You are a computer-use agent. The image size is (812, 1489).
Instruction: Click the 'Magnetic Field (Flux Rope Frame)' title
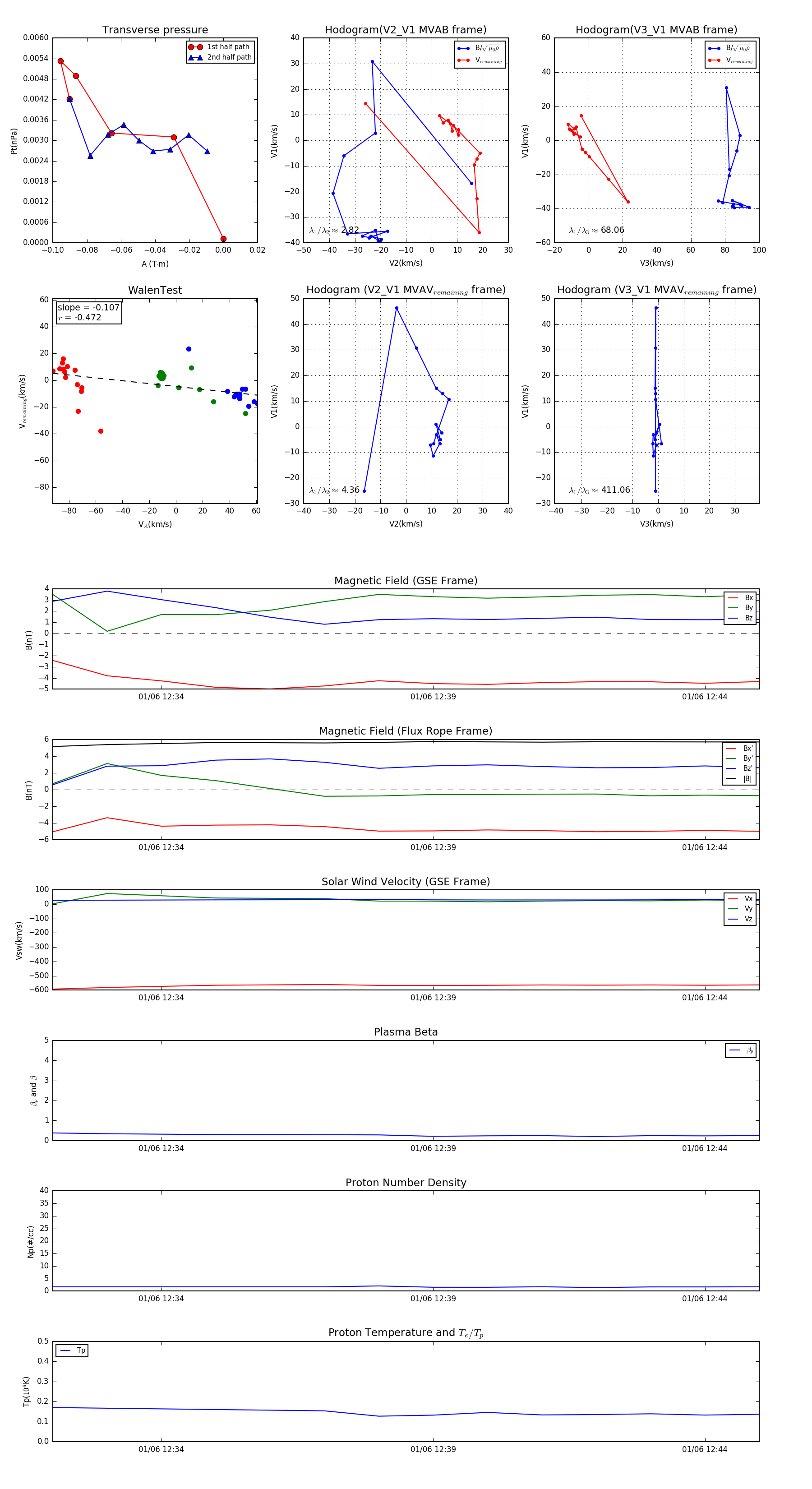[x=406, y=731]
